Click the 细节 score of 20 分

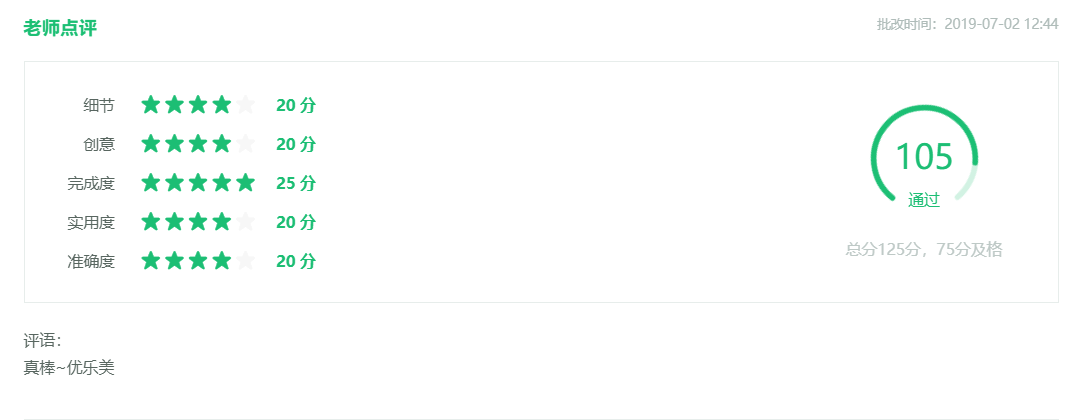tap(295, 106)
